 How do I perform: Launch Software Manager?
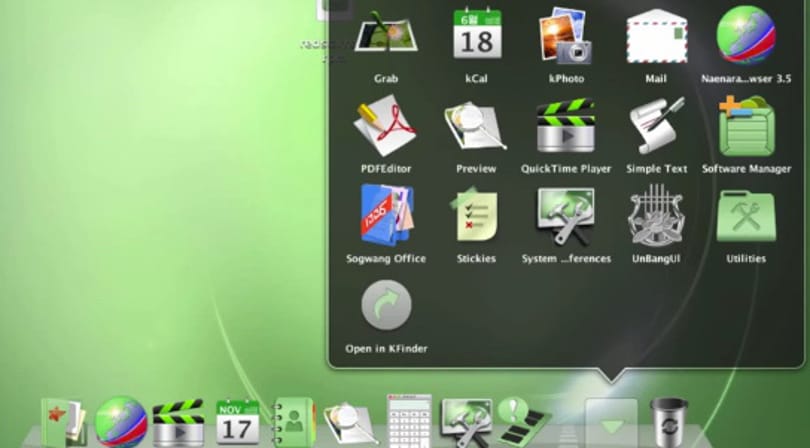coord(746,126)
